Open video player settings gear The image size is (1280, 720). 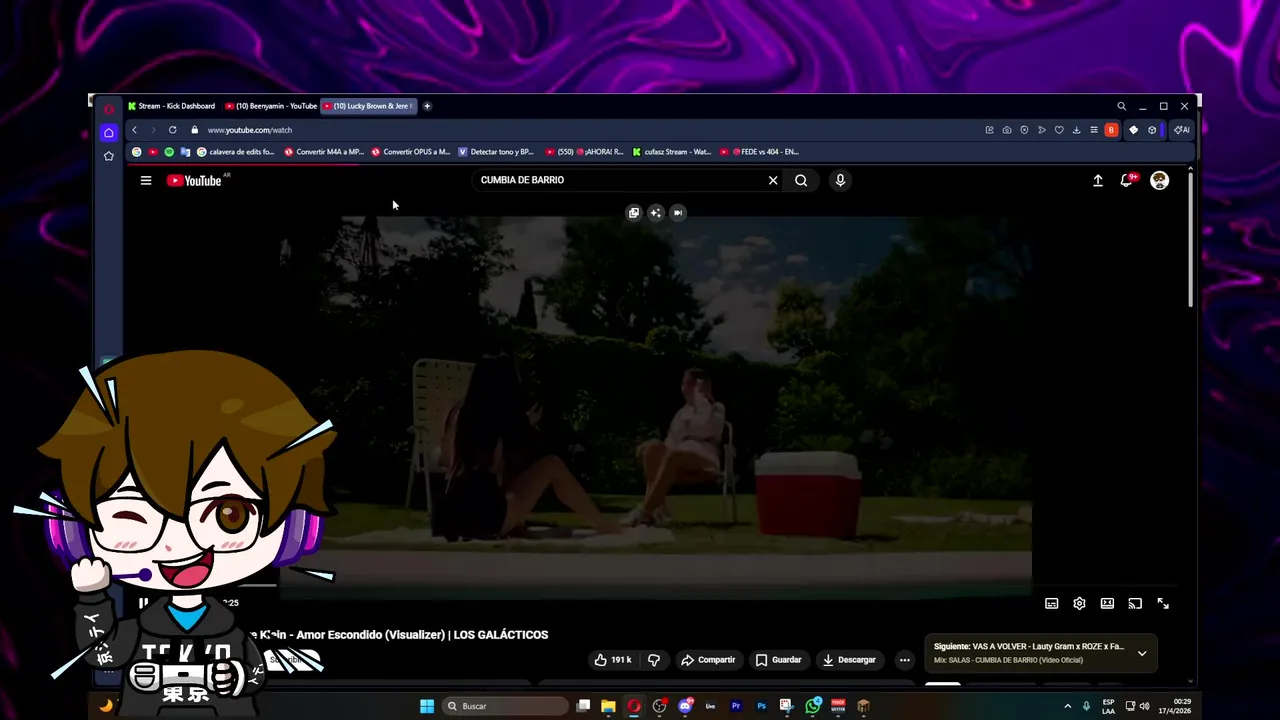pos(1079,603)
